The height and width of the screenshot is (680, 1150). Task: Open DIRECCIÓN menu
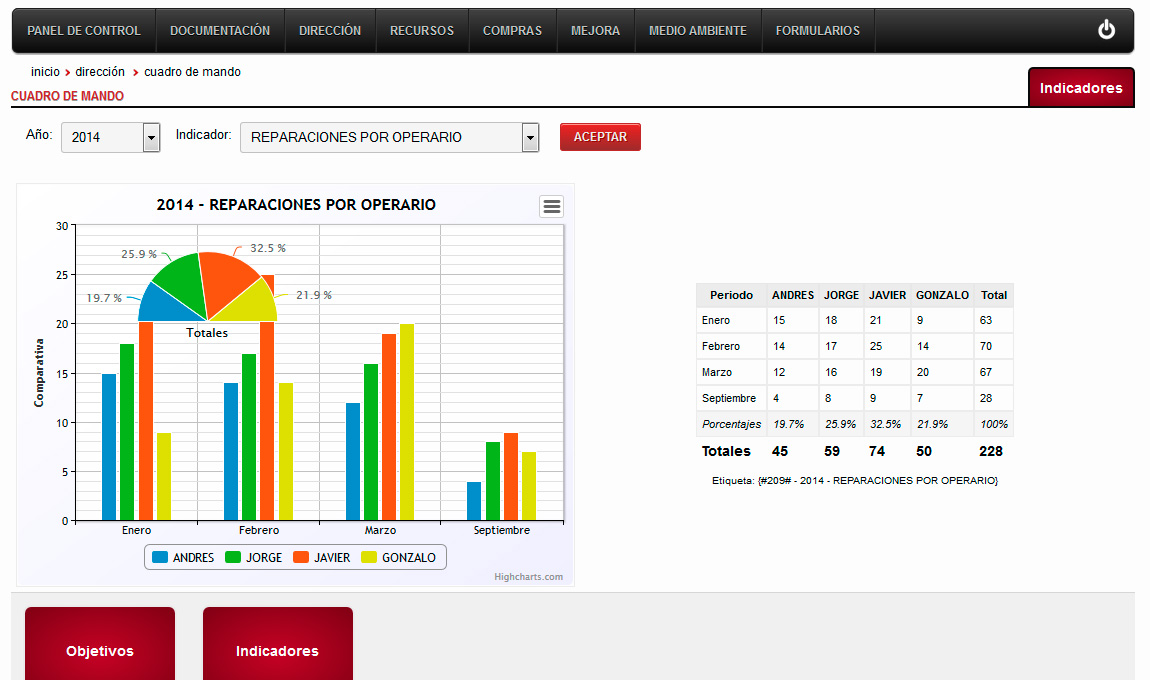[330, 31]
